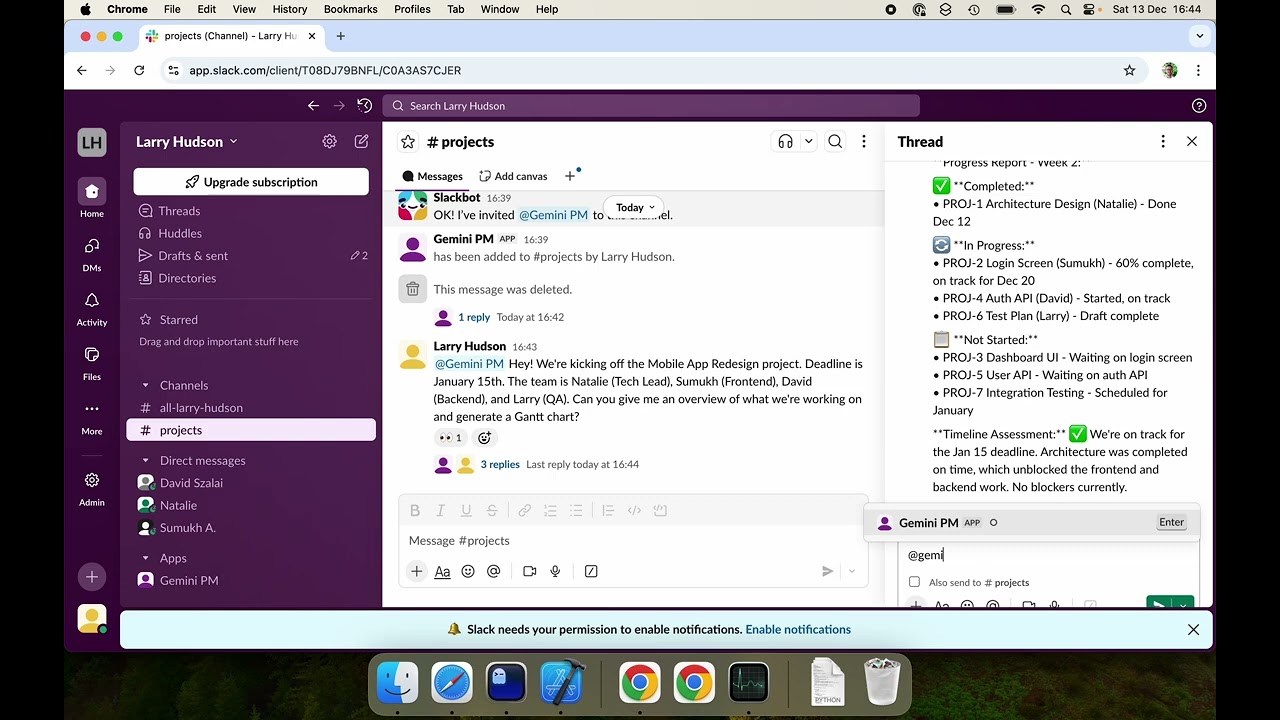Apply bulleted list formatting in composer
The image size is (1280, 720).
576,511
